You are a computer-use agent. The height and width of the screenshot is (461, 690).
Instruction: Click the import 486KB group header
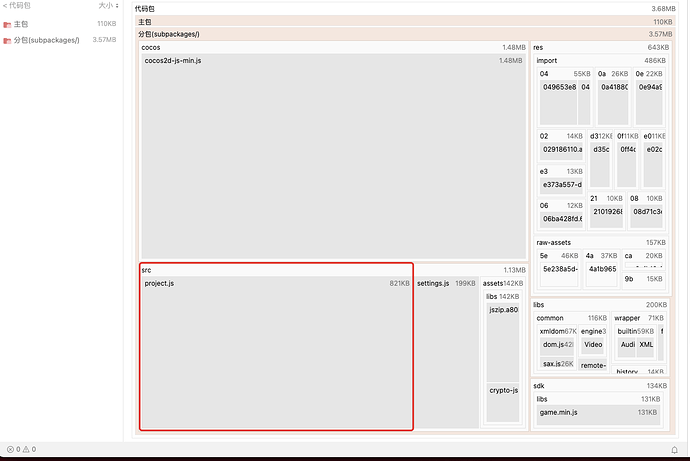[601, 60]
